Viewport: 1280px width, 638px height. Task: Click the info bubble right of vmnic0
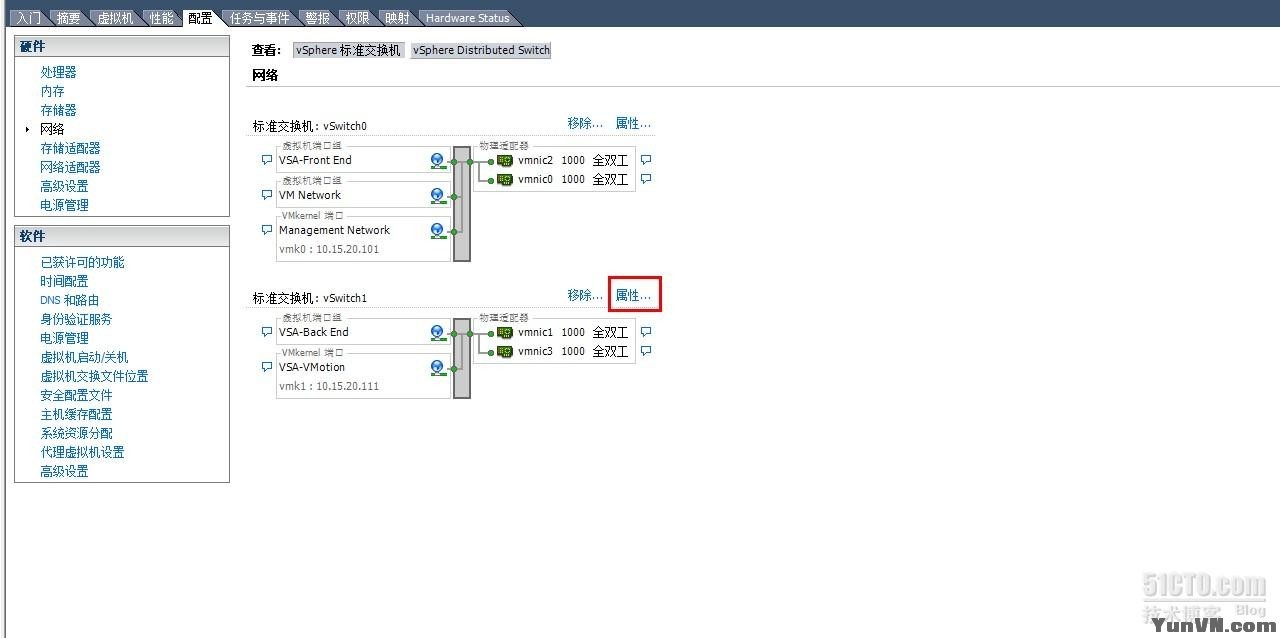tap(646, 179)
